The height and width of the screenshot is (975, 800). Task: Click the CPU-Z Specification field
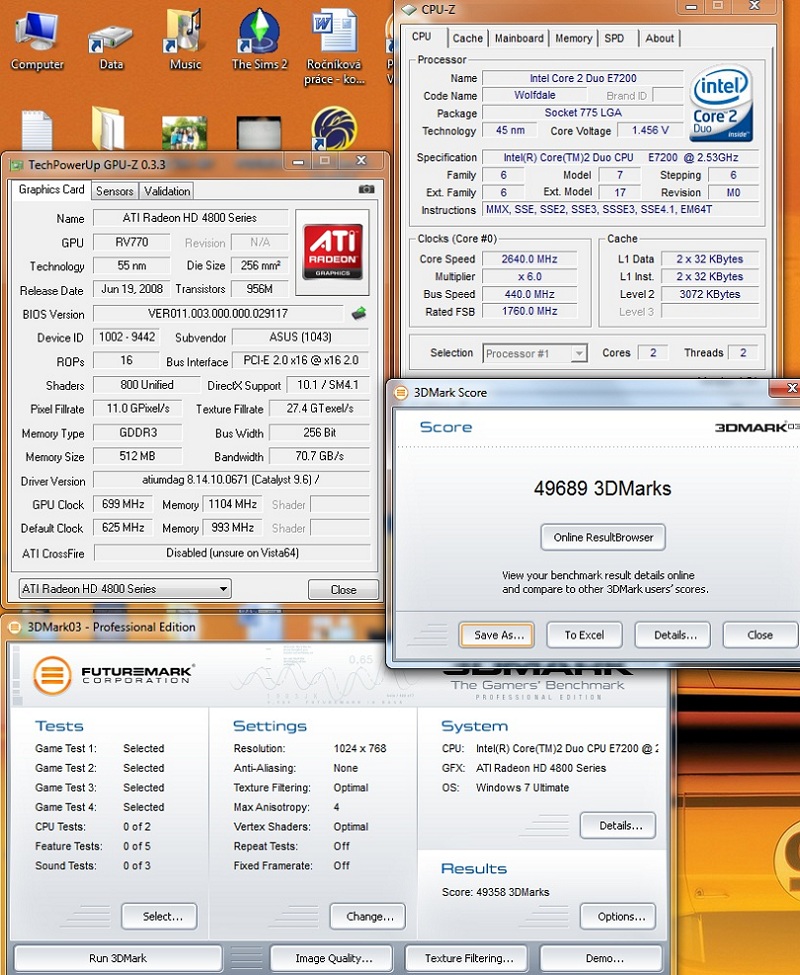point(620,158)
